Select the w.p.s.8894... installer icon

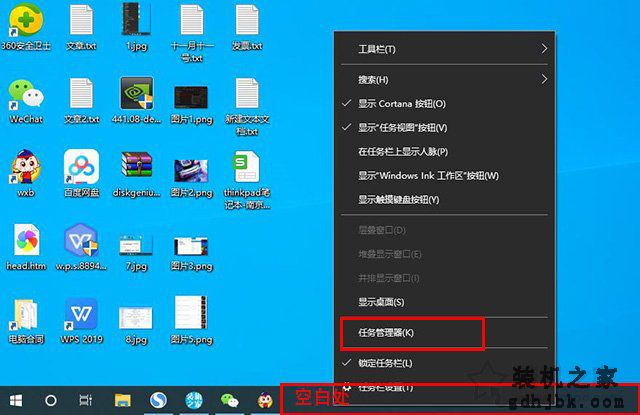(x=81, y=247)
